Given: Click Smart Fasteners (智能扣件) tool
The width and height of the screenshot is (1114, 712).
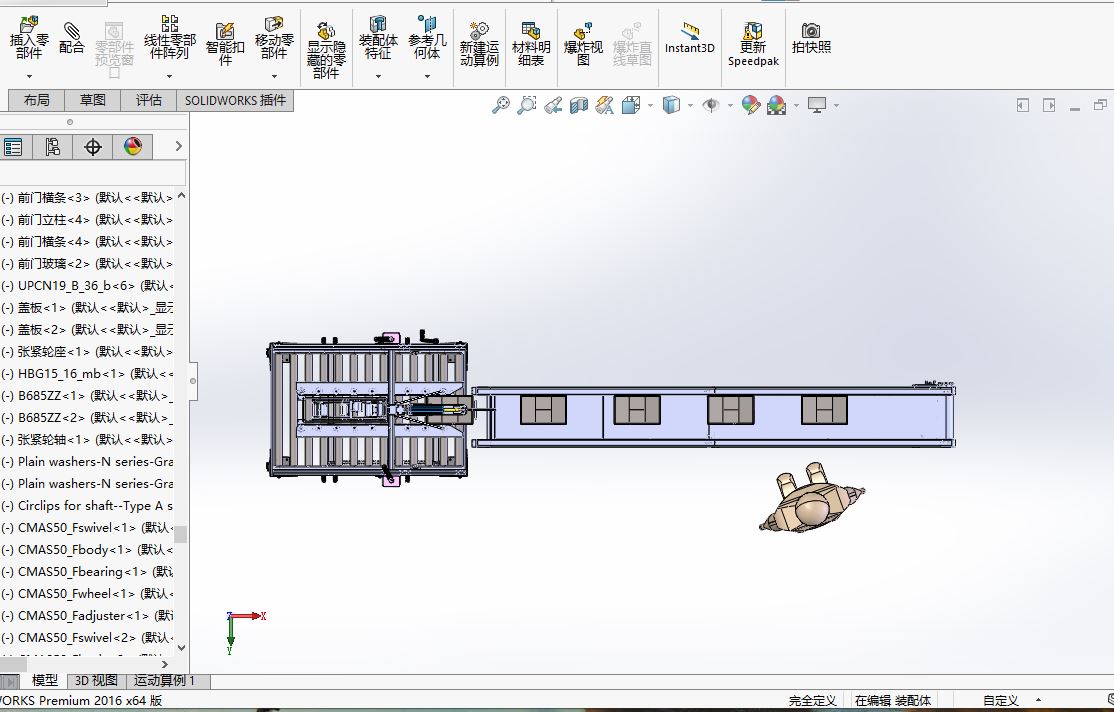Looking at the screenshot, I should (x=225, y=43).
